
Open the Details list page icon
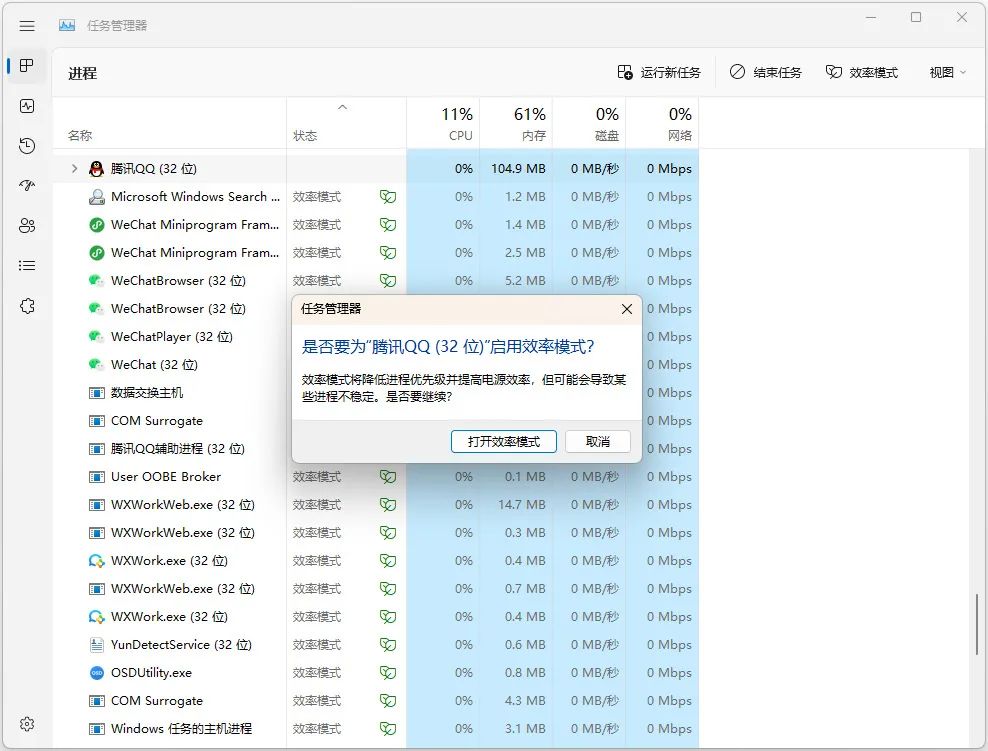[27, 266]
